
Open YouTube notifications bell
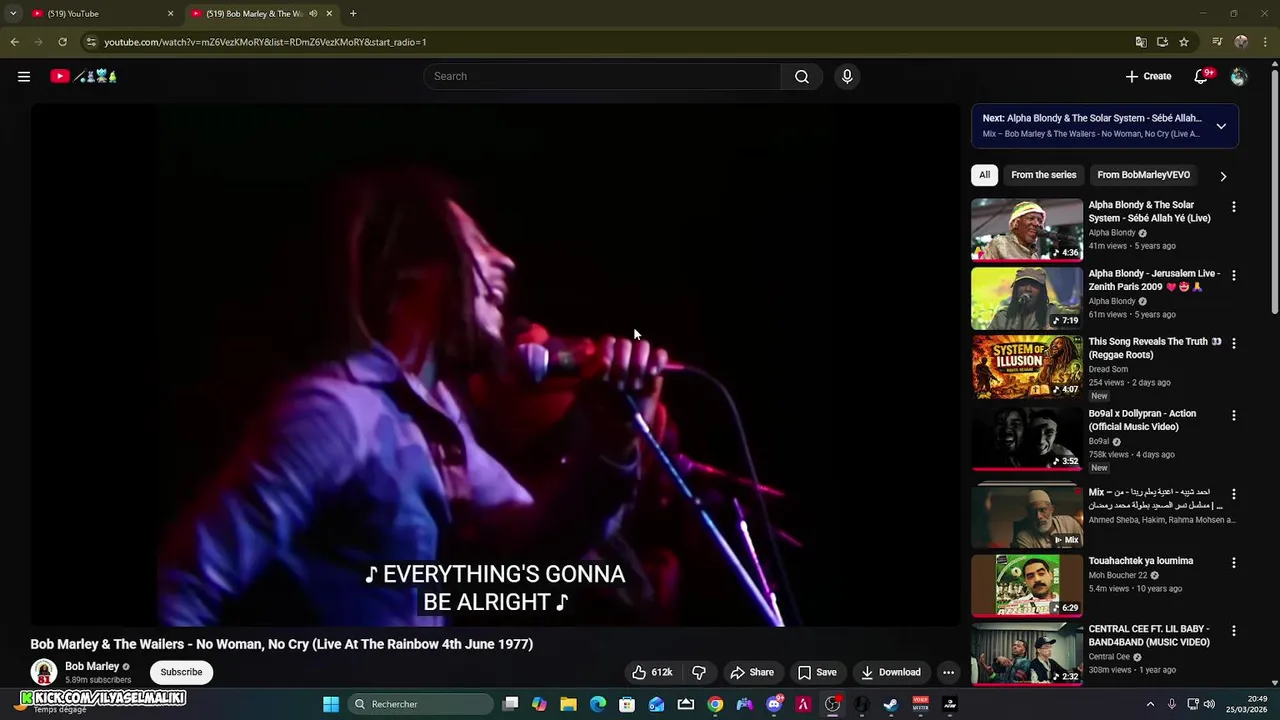click(1202, 76)
